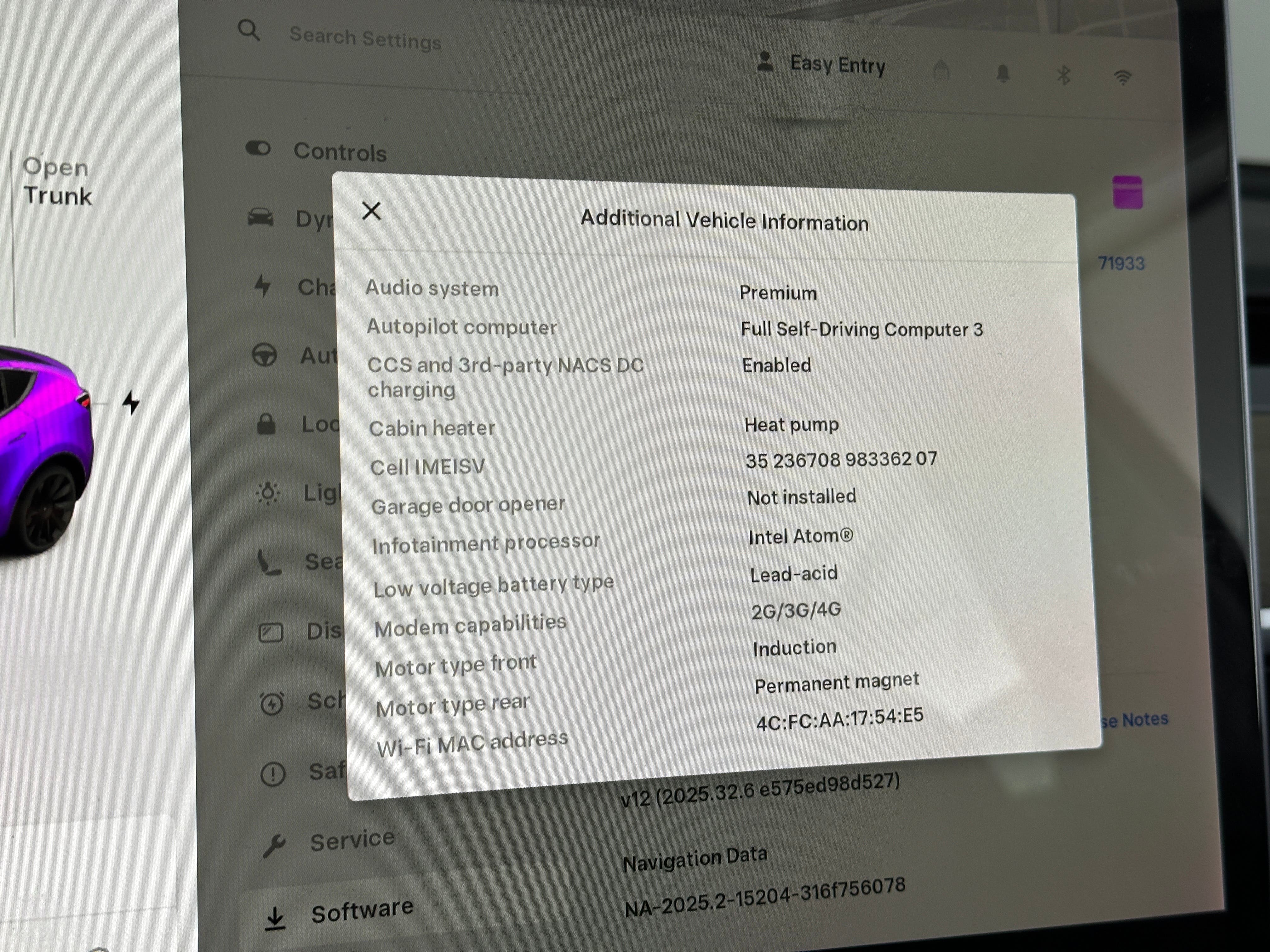Close the Additional Vehicle Information dialog

click(371, 211)
